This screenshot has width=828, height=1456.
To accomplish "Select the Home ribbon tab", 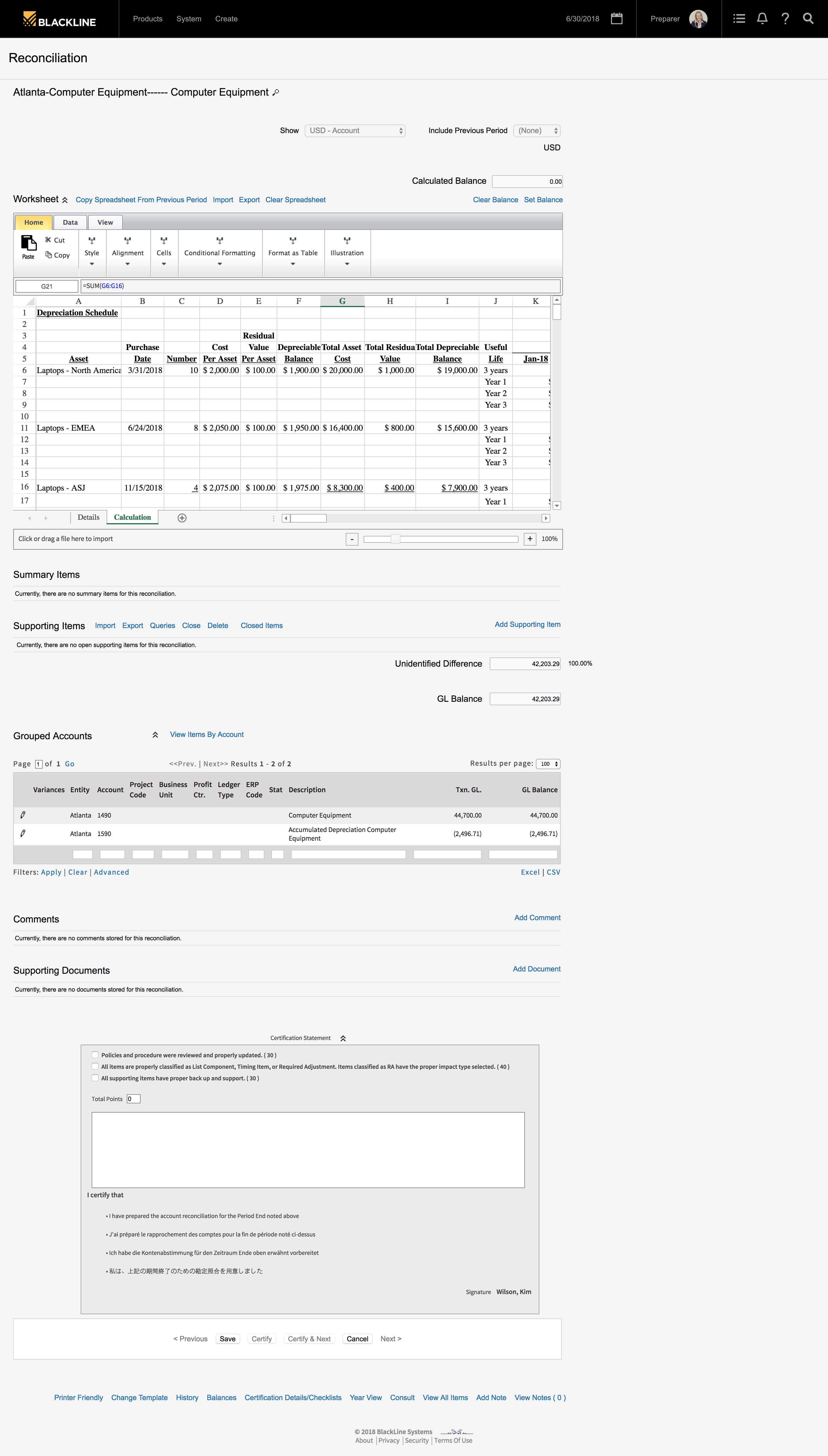I will coord(33,222).
